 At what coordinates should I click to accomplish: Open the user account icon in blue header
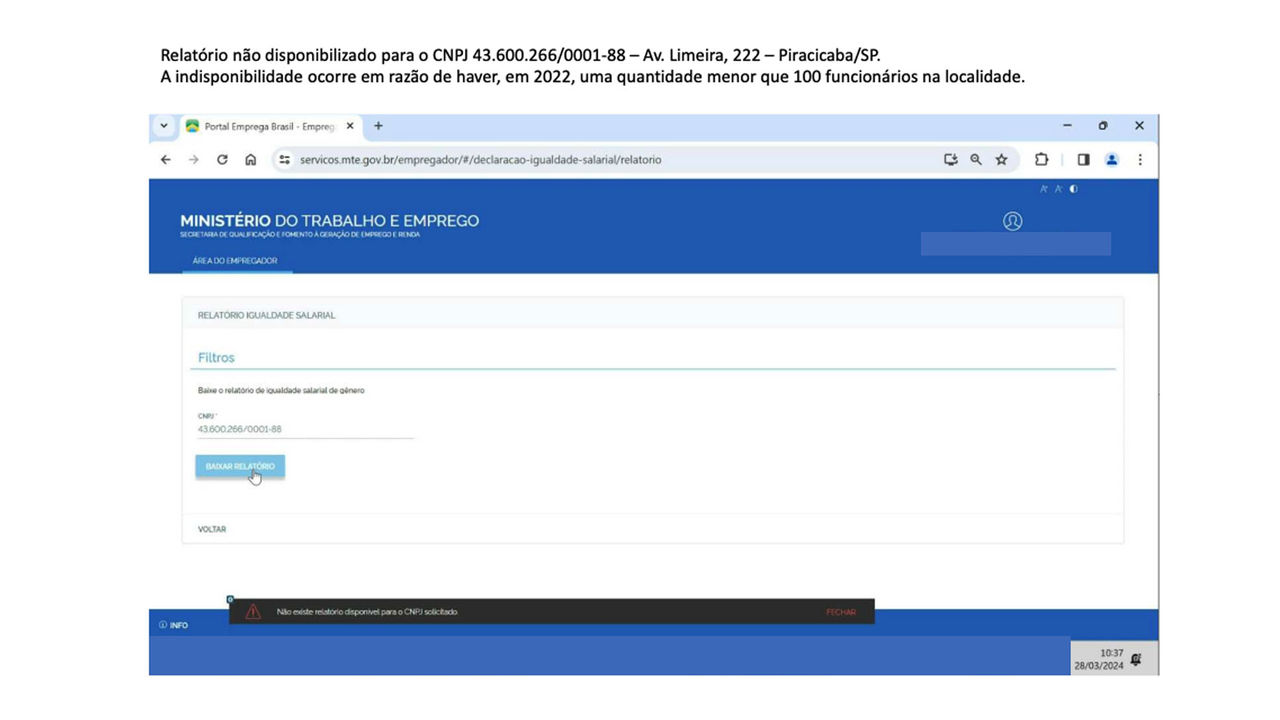click(1013, 221)
